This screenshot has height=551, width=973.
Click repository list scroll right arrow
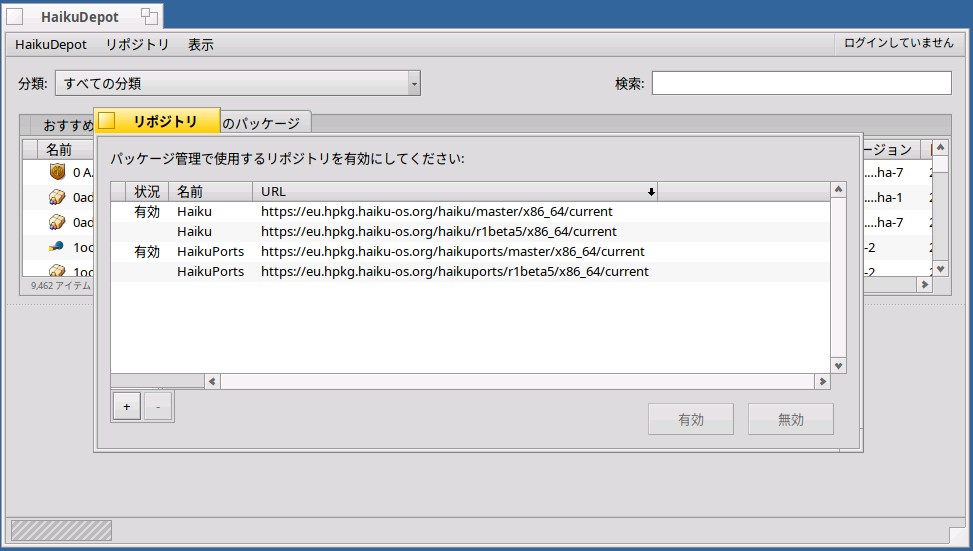pos(823,381)
